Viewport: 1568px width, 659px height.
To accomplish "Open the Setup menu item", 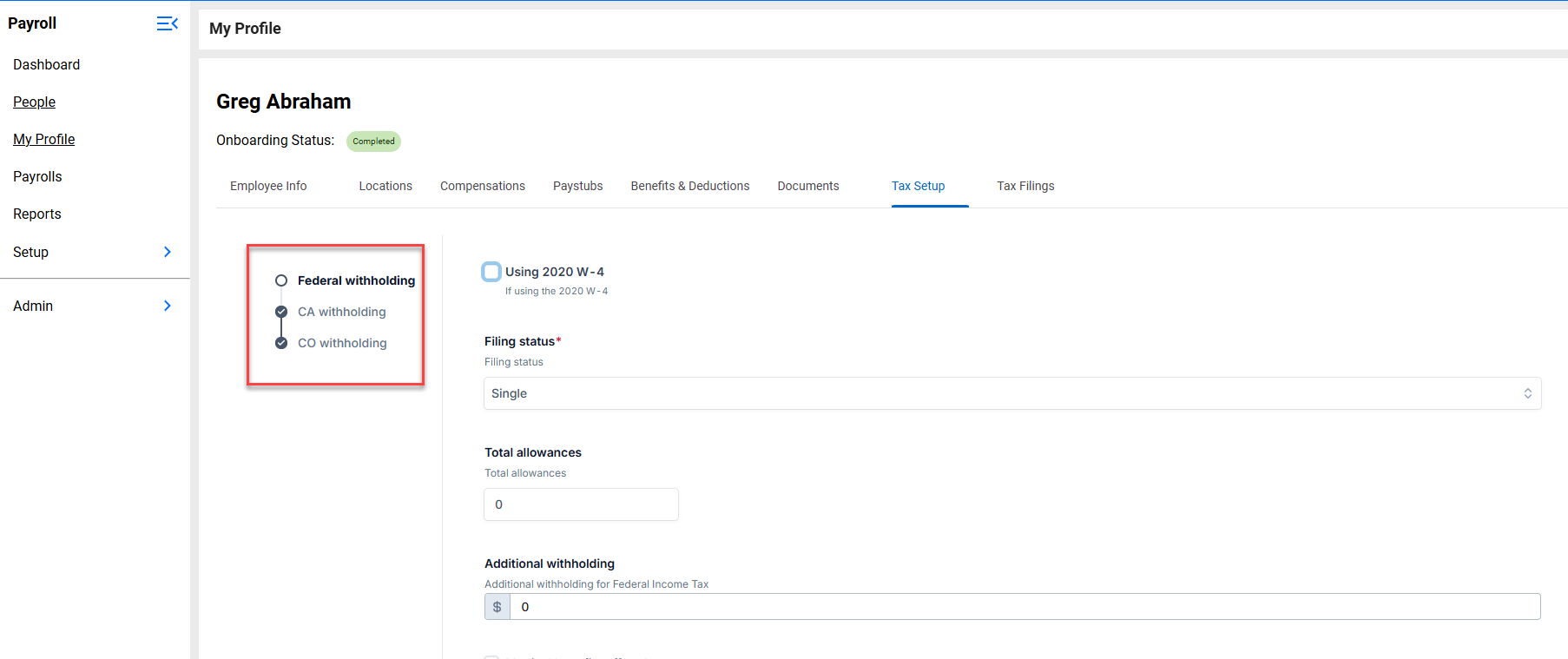I will coord(31,252).
